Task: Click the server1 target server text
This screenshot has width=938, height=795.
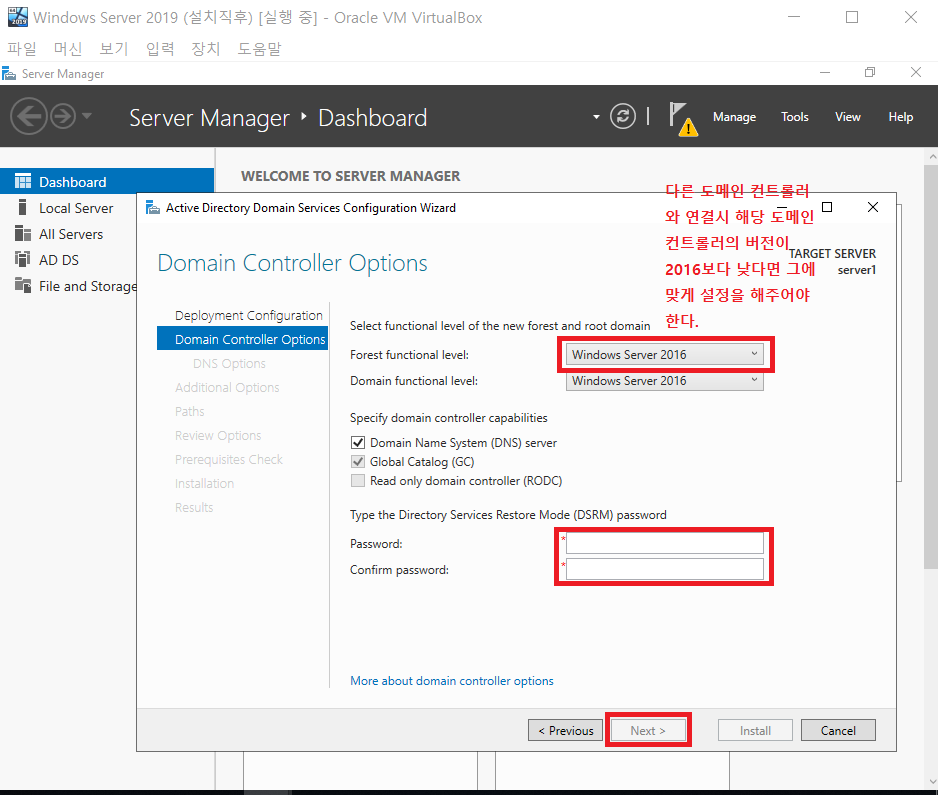Action: (x=857, y=270)
